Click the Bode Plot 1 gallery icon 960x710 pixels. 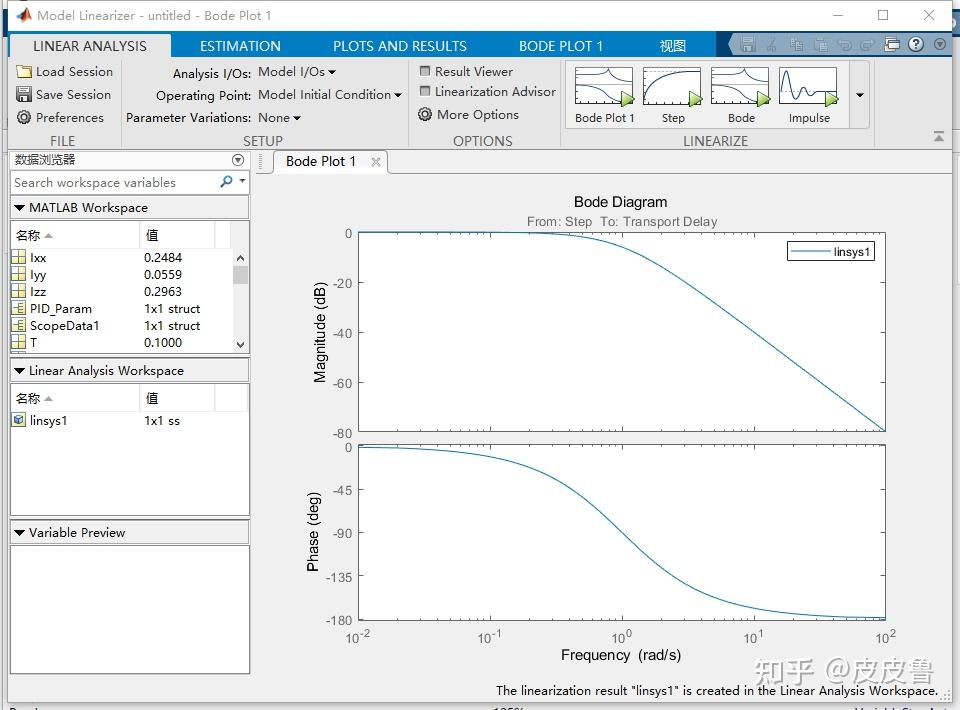tap(604, 90)
